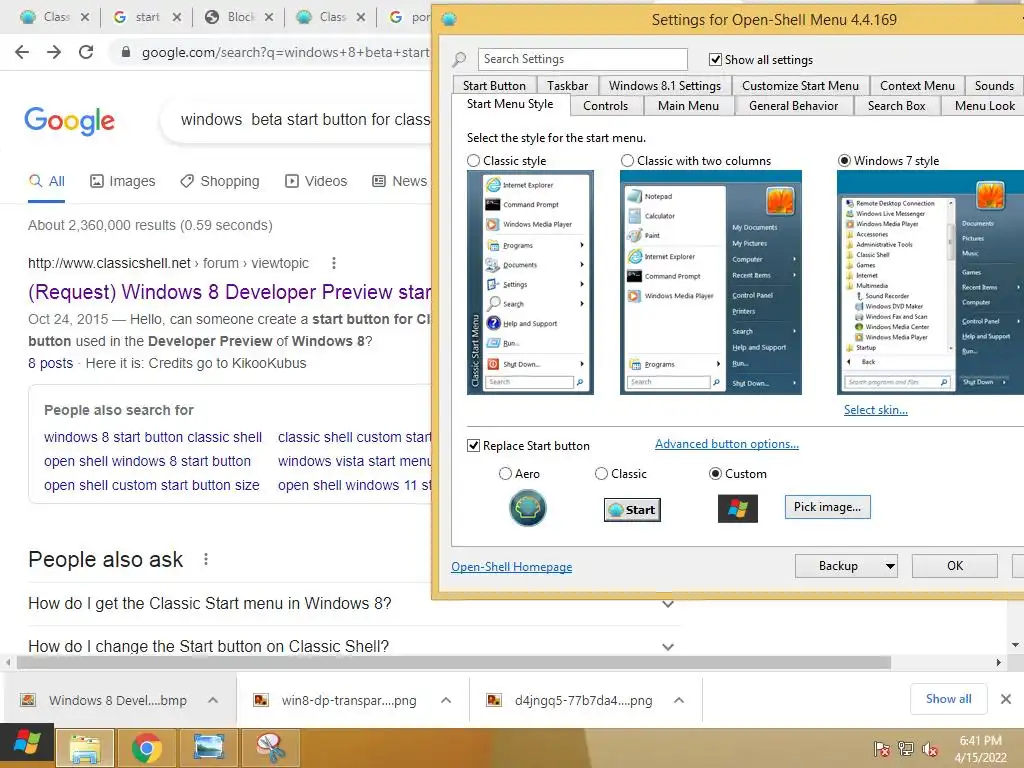The image size is (1024, 768).
Task: Open the General Behavior tab
Action: point(793,106)
